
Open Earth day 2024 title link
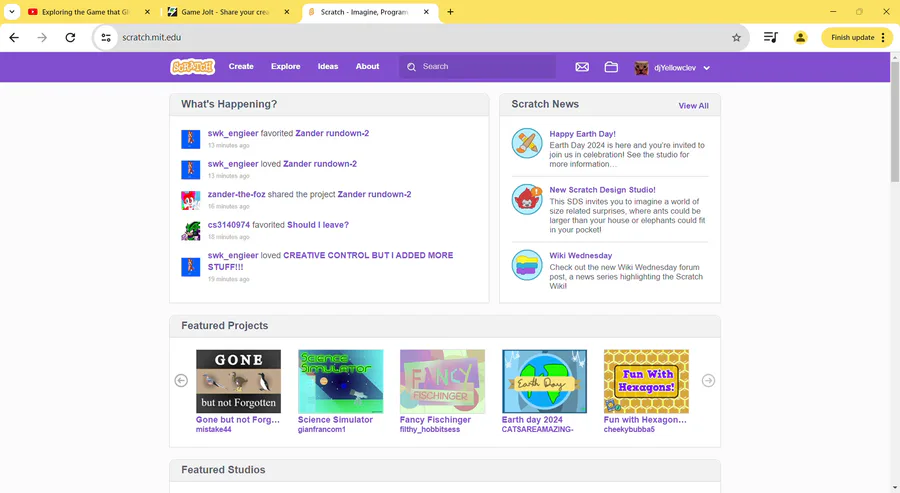point(532,420)
